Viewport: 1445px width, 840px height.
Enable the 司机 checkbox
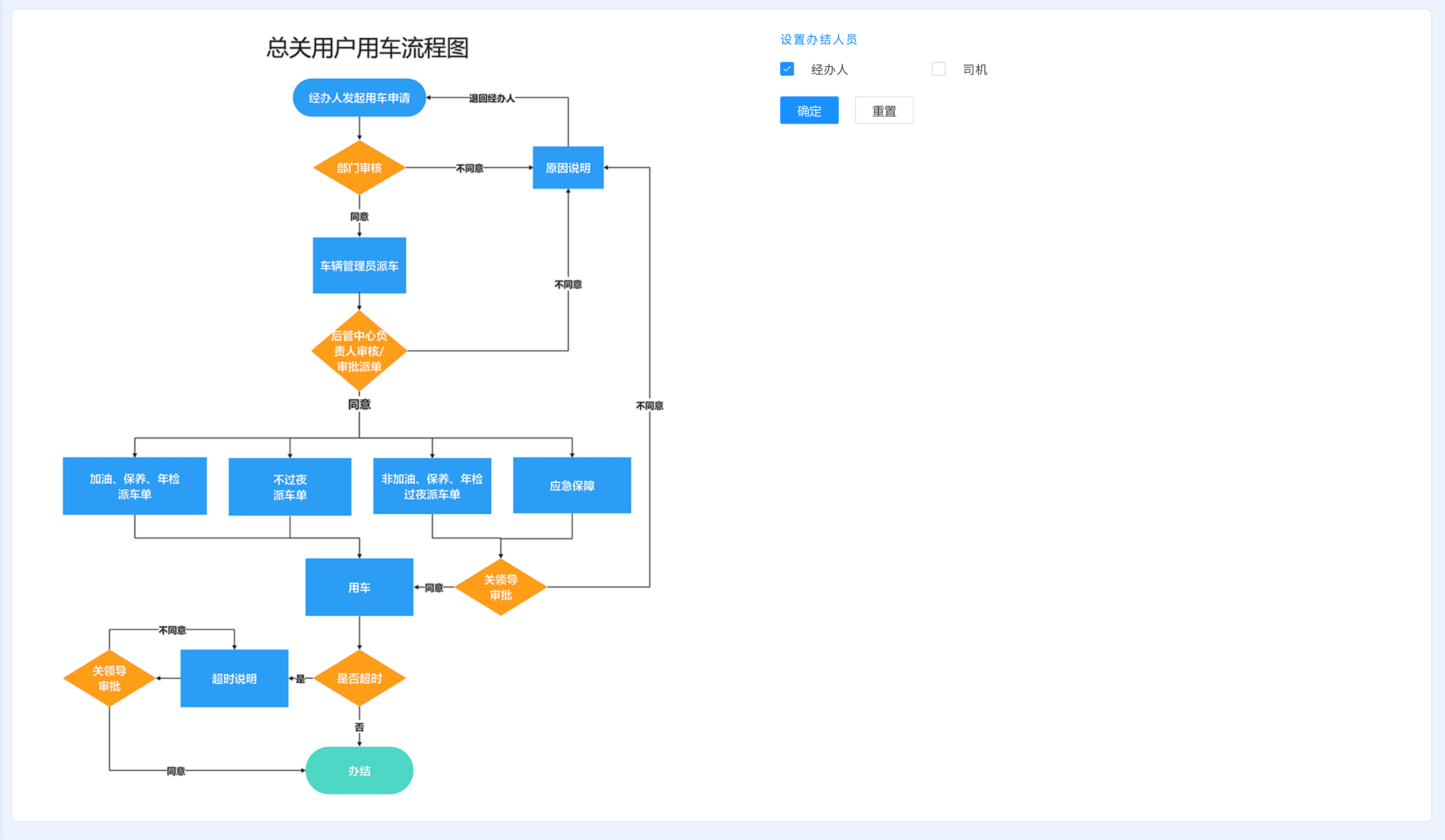(938, 69)
